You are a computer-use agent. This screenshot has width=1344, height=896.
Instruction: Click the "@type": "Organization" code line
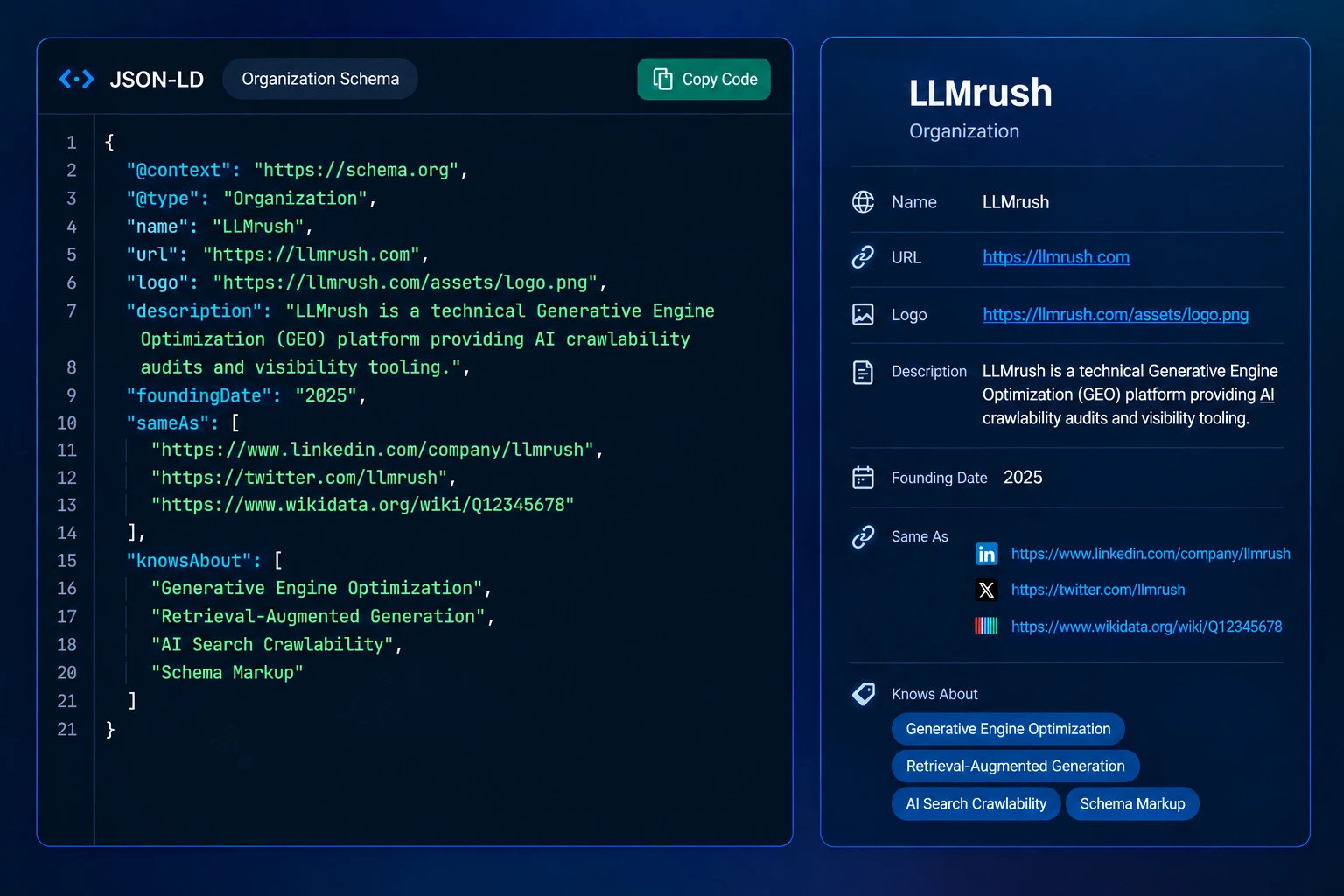251,199
